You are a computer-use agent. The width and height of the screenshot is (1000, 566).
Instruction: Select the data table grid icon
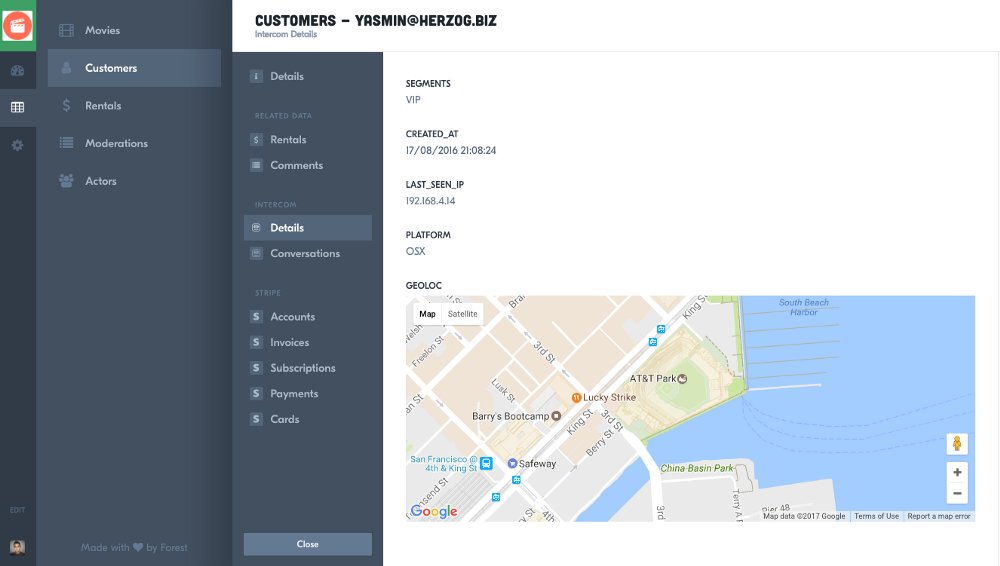tap(17, 107)
